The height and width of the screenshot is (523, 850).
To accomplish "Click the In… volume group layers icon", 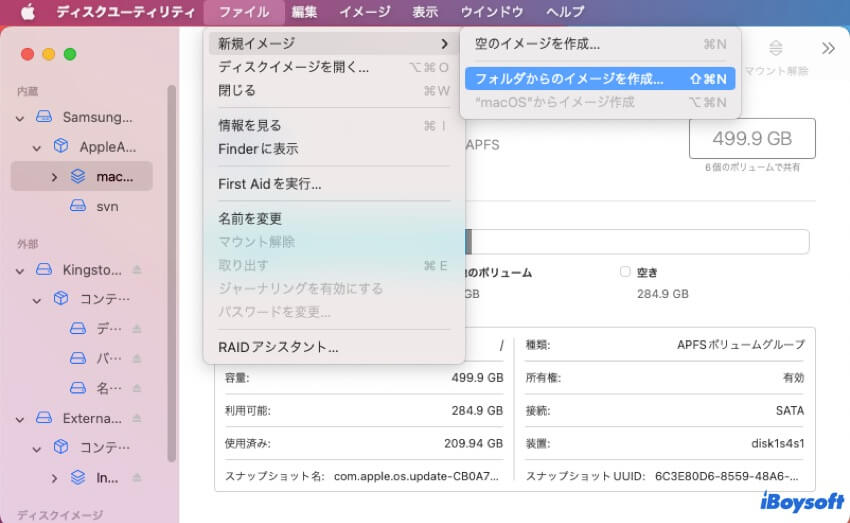I will 78,477.
